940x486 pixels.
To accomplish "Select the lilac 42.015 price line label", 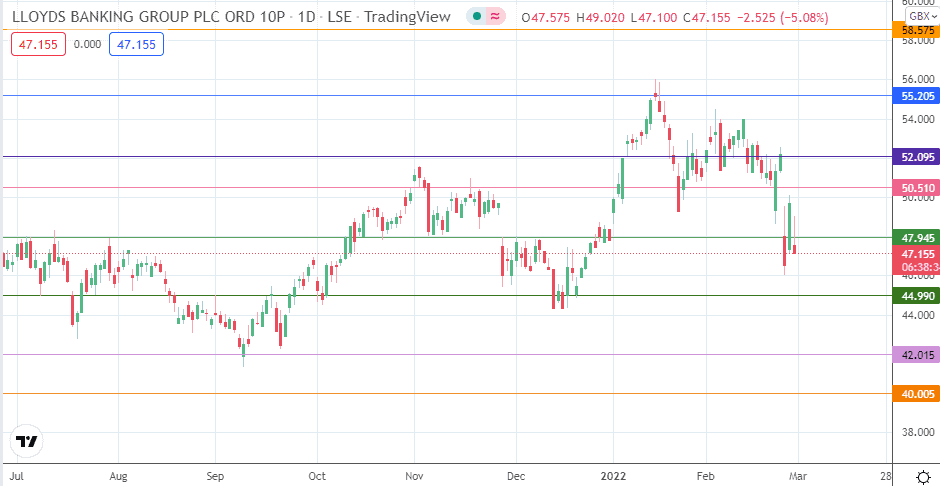I will click(x=916, y=355).
